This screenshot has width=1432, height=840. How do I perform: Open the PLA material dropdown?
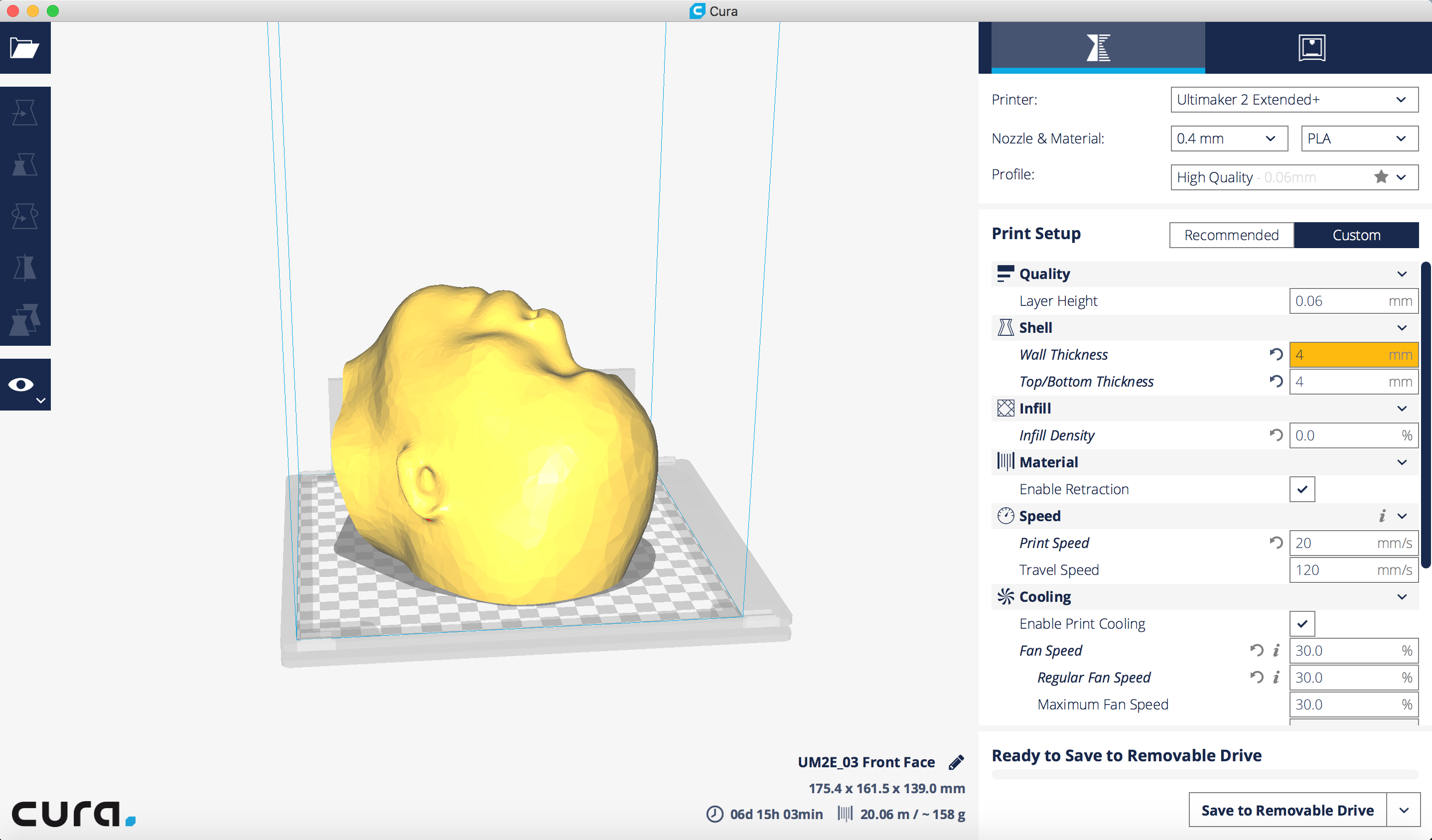click(1359, 139)
